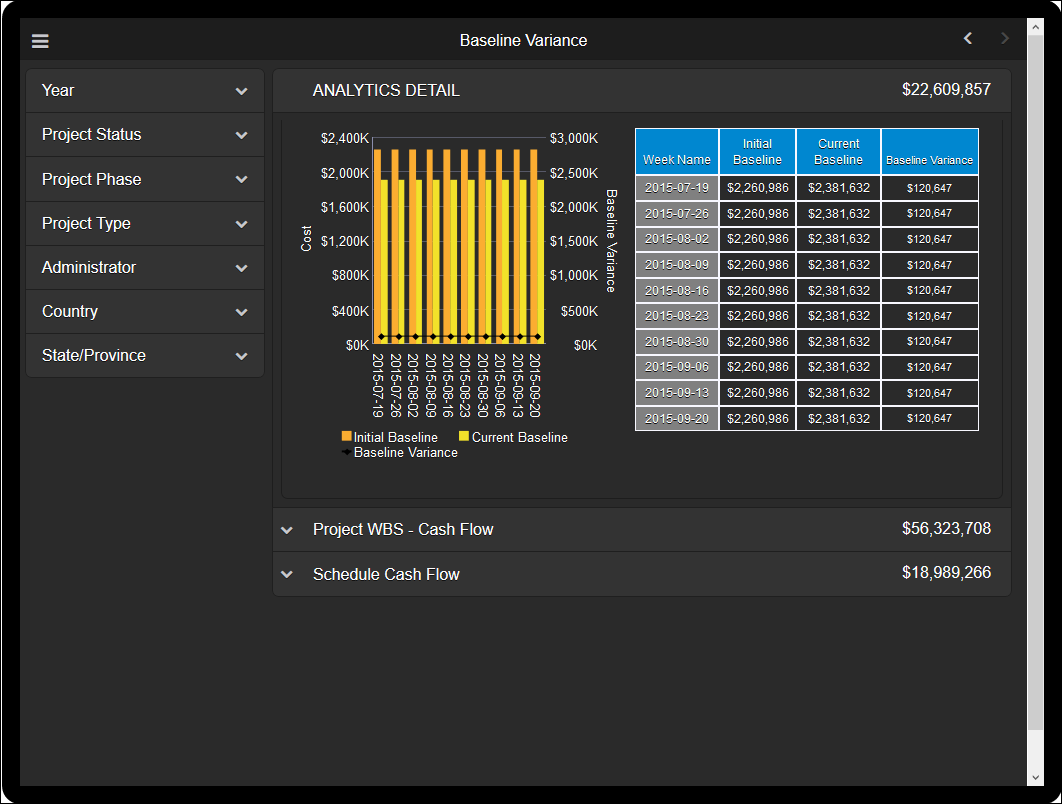1062x804 pixels.
Task: Select the Baseline Variance column header
Action: click(x=929, y=152)
